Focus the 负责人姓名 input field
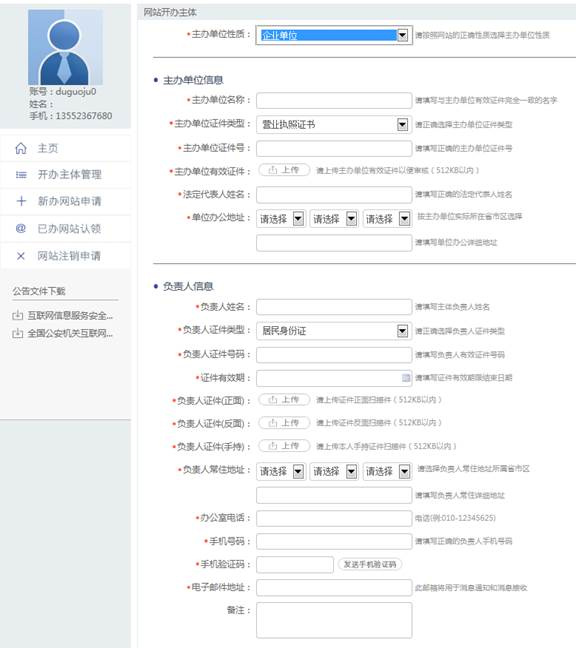This screenshot has width=576, height=648. click(334, 307)
